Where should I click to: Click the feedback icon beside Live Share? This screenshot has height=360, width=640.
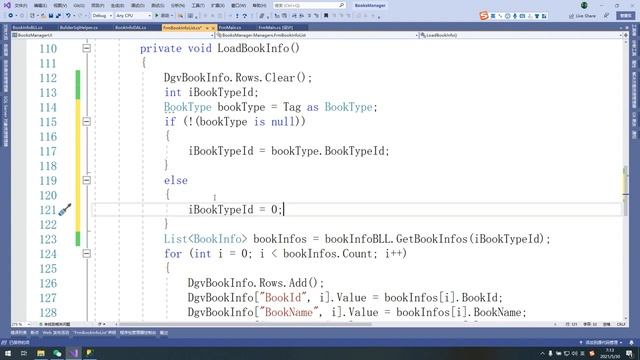607,16
